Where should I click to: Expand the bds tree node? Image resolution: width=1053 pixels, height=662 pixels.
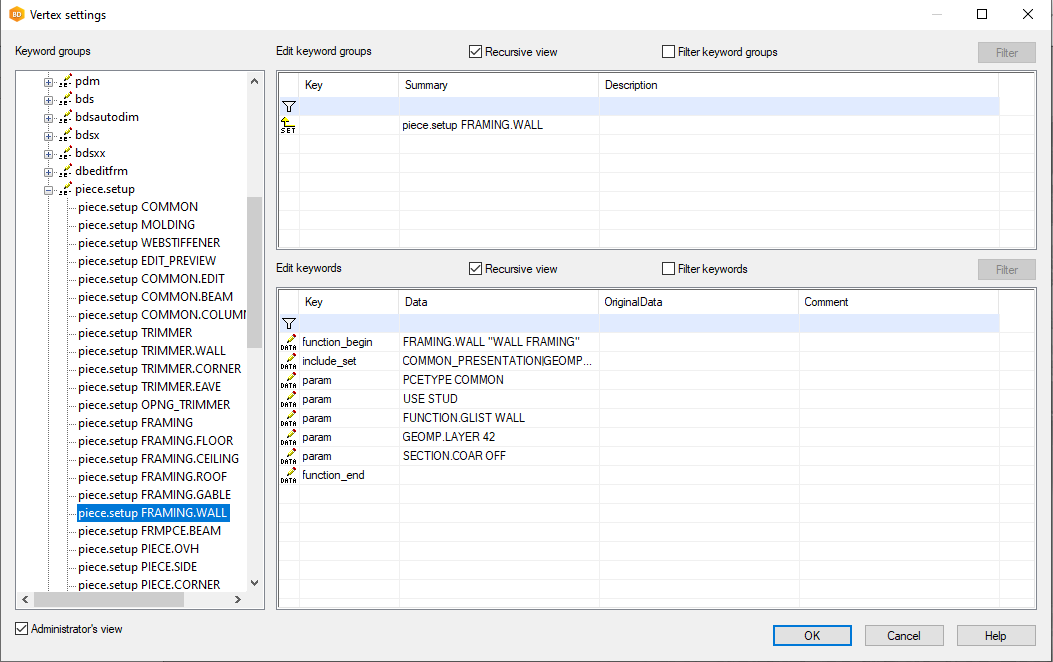point(48,99)
